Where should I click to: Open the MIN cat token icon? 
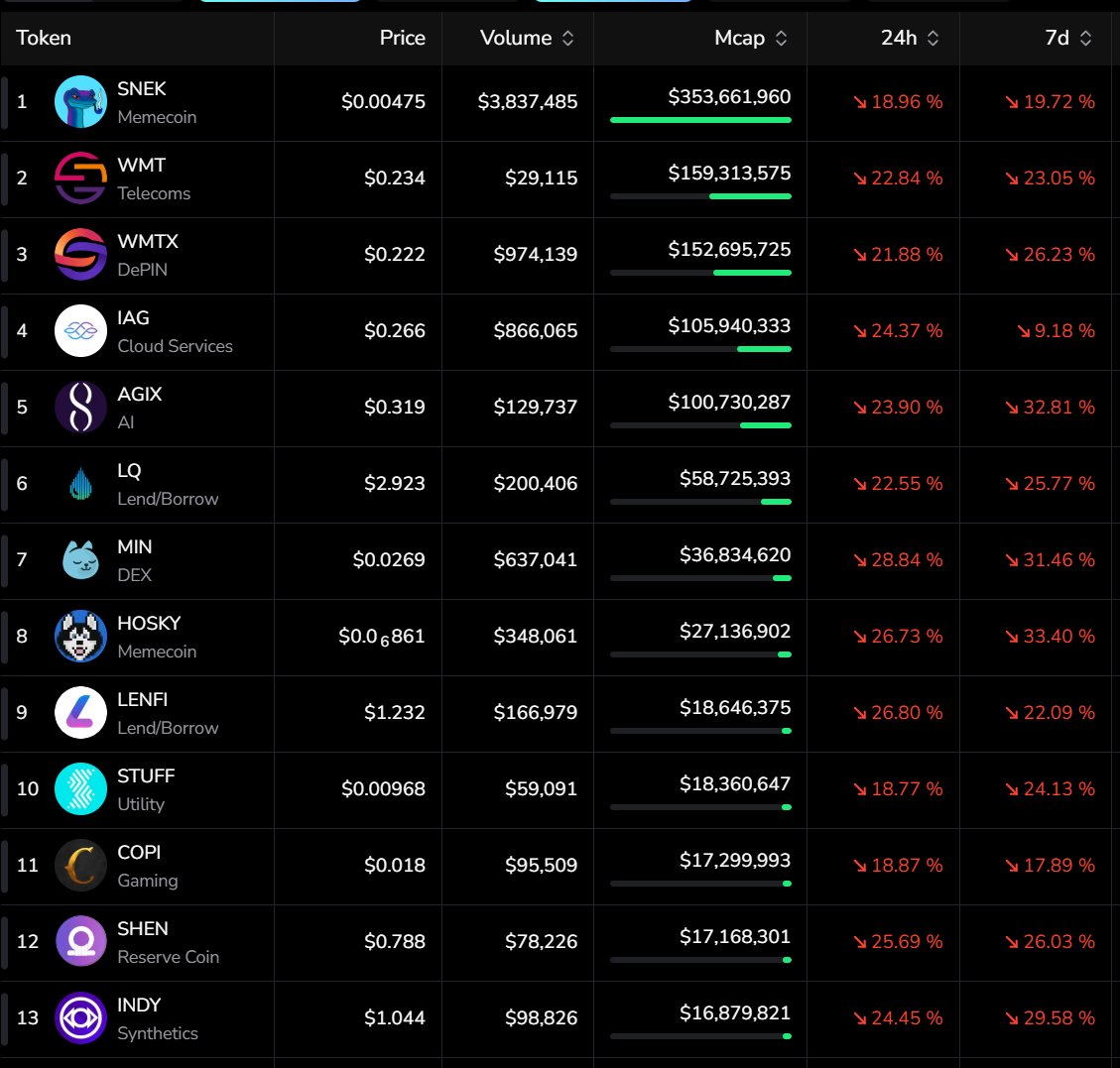[x=80, y=559]
